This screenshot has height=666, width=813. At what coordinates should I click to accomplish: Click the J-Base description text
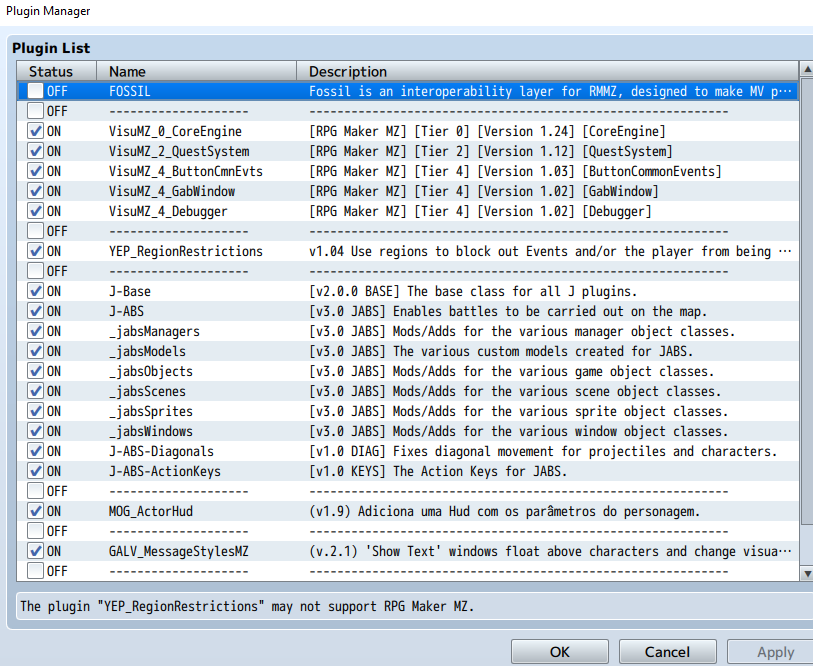(x=473, y=291)
